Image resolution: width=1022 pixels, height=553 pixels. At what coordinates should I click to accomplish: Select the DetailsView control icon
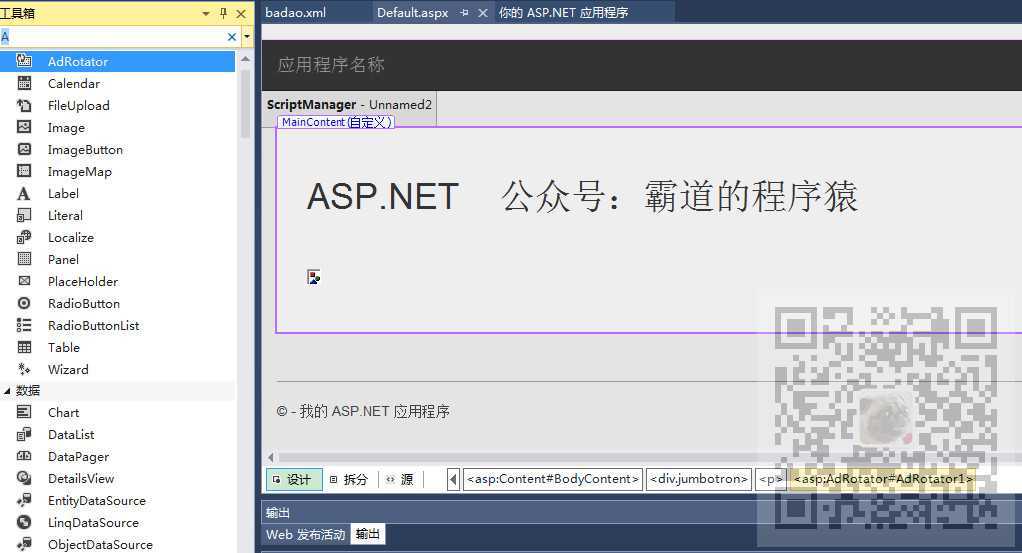[24, 478]
